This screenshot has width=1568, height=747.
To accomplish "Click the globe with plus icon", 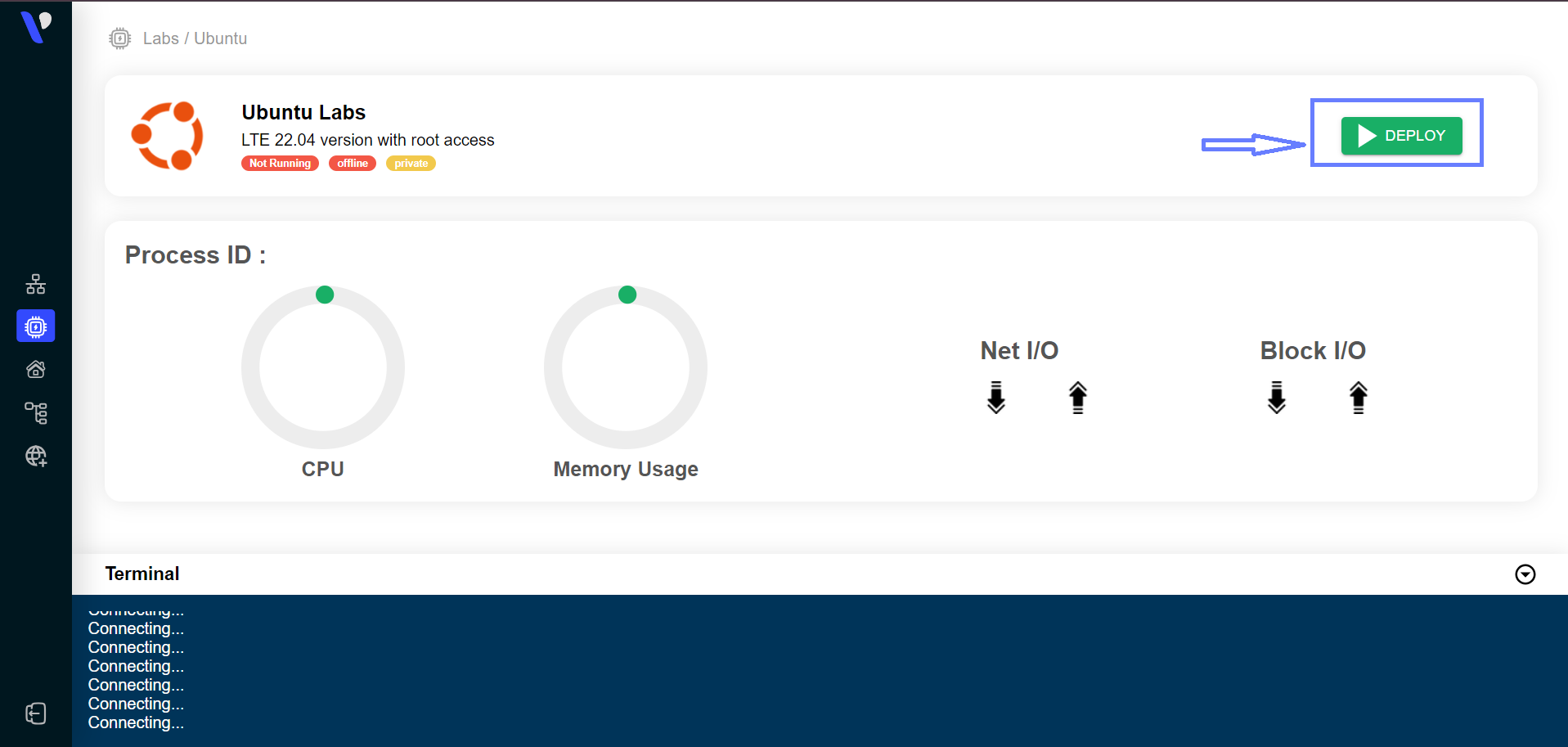I will coord(36,456).
